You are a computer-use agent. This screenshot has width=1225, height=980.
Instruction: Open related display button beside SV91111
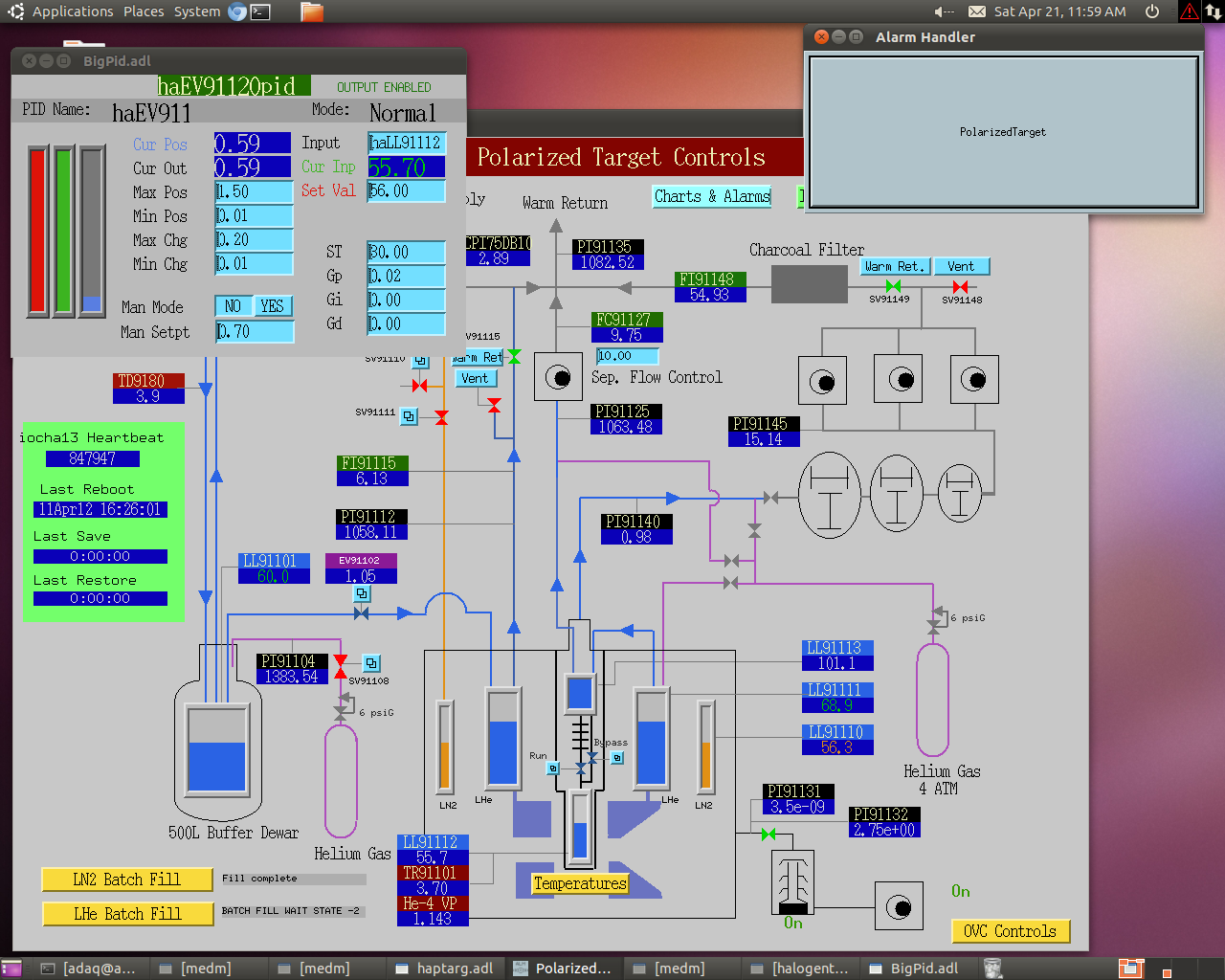[410, 416]
